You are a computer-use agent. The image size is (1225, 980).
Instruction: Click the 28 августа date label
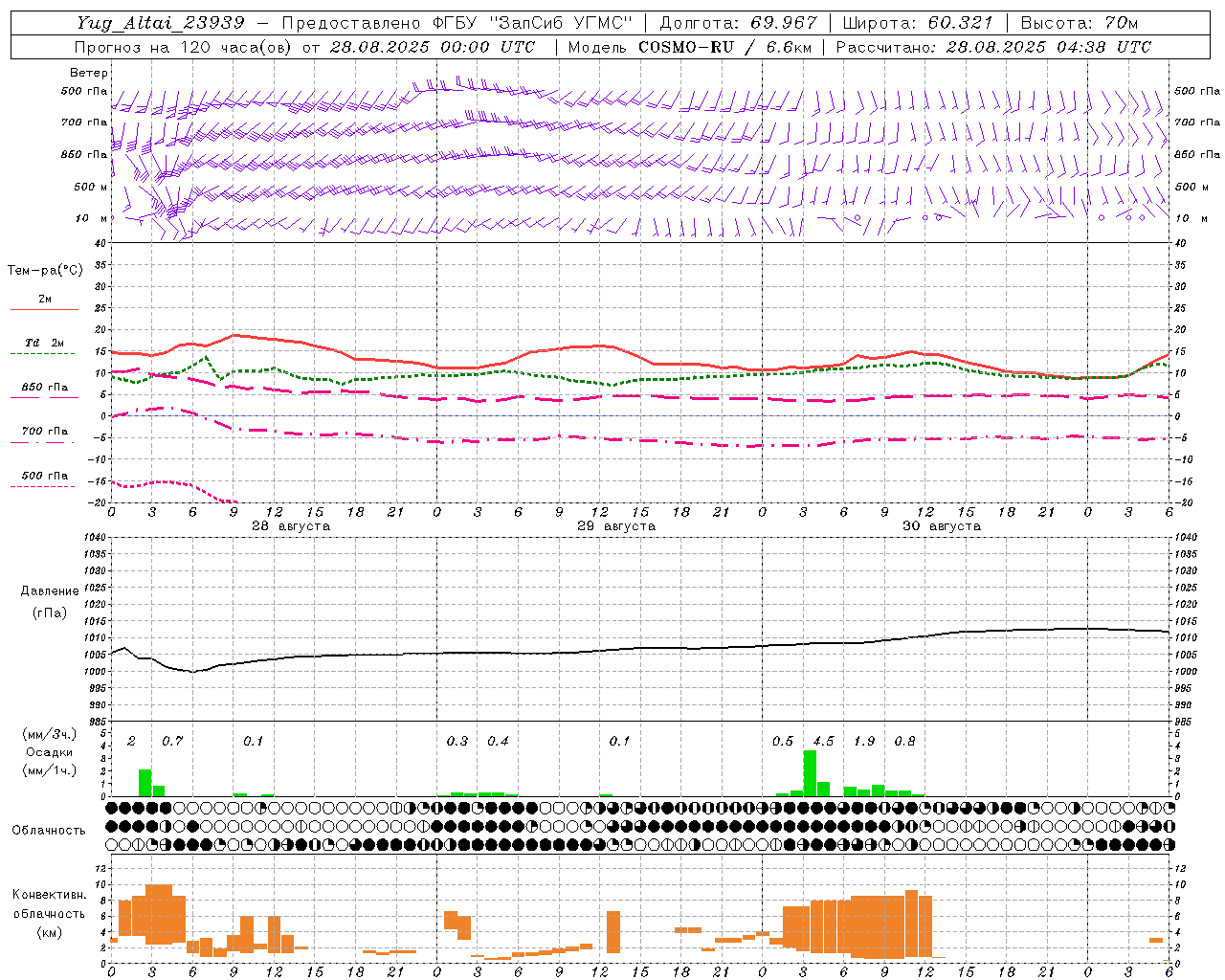tap(291, 526)
